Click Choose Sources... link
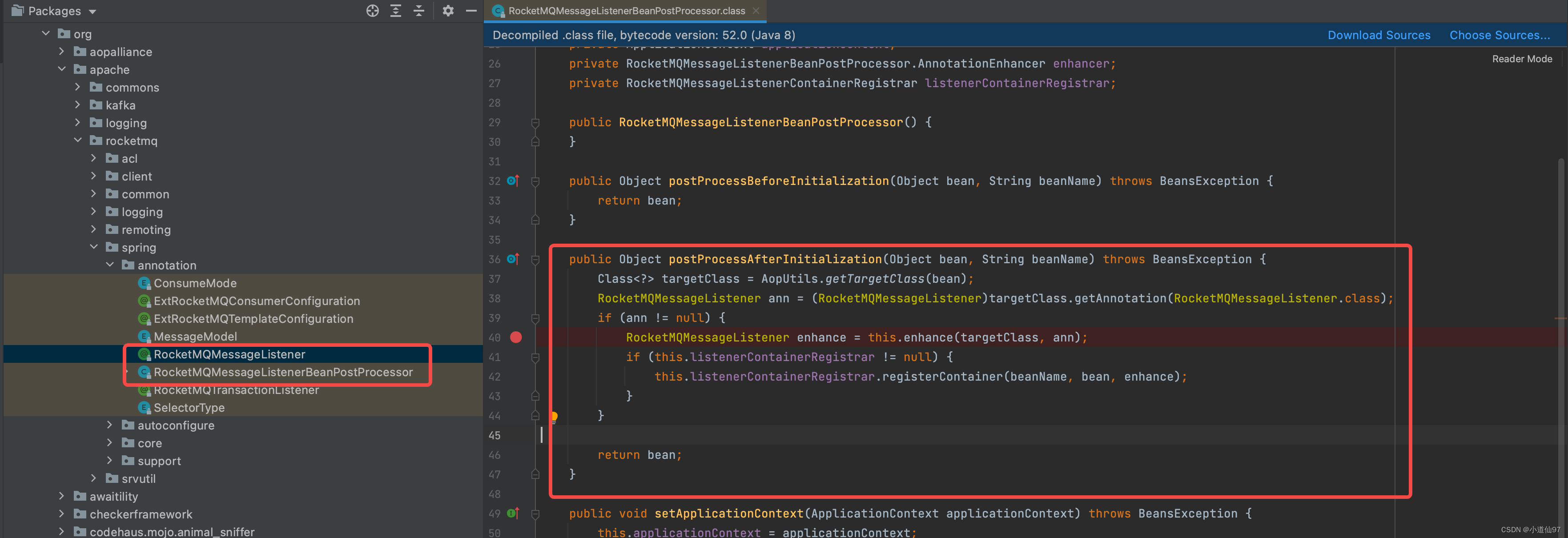The height and width of the screenshot is (538, 1568). click(x=1499, y=35)
